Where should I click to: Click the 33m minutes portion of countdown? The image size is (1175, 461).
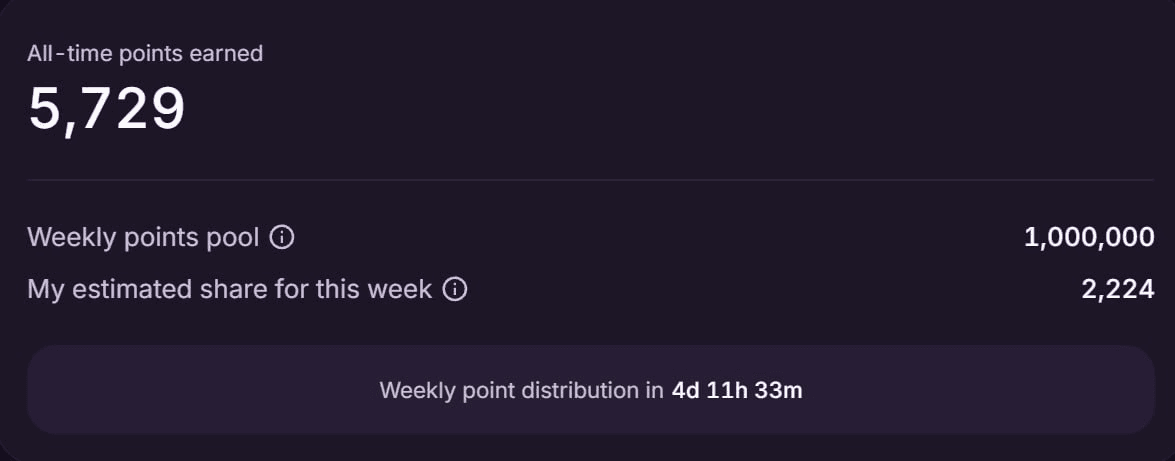click(780, 390)
